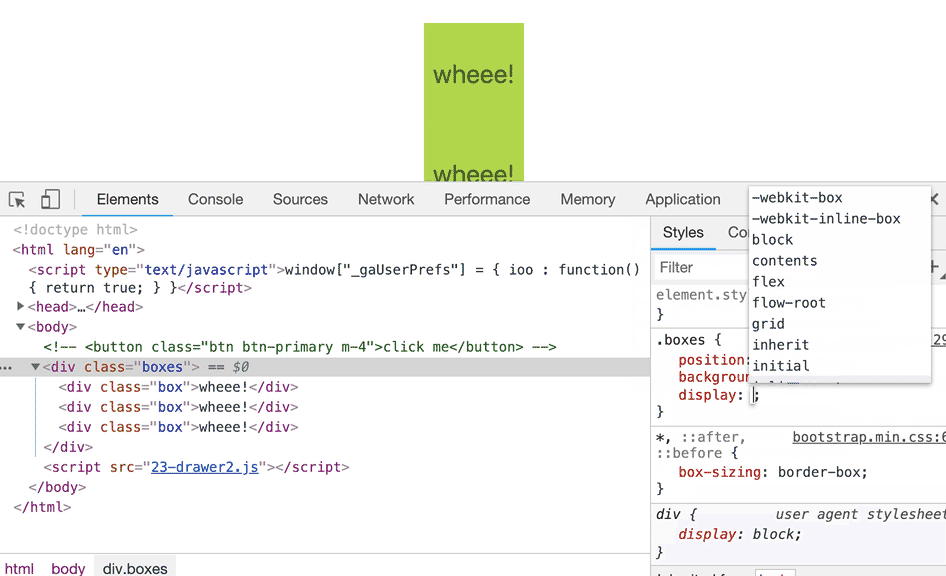
Task: Select the closing </html> tag line
Action: tap(42, 507)
